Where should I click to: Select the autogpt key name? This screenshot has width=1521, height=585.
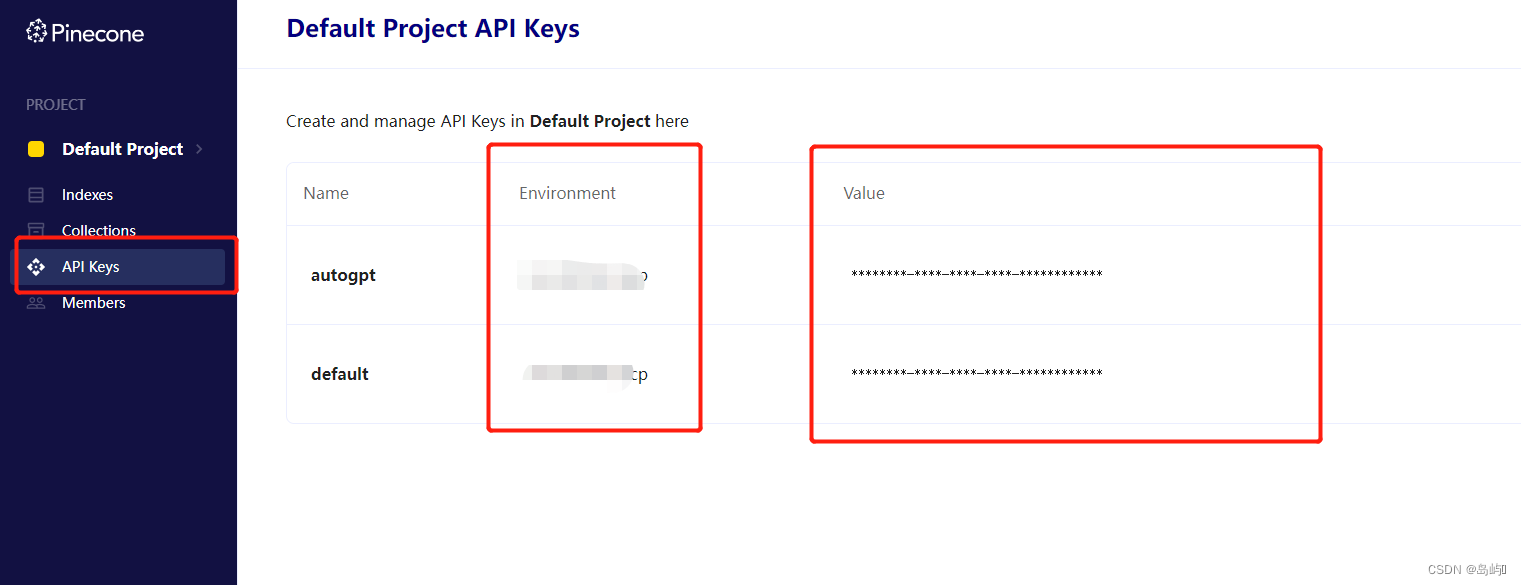tap(343, 275)
